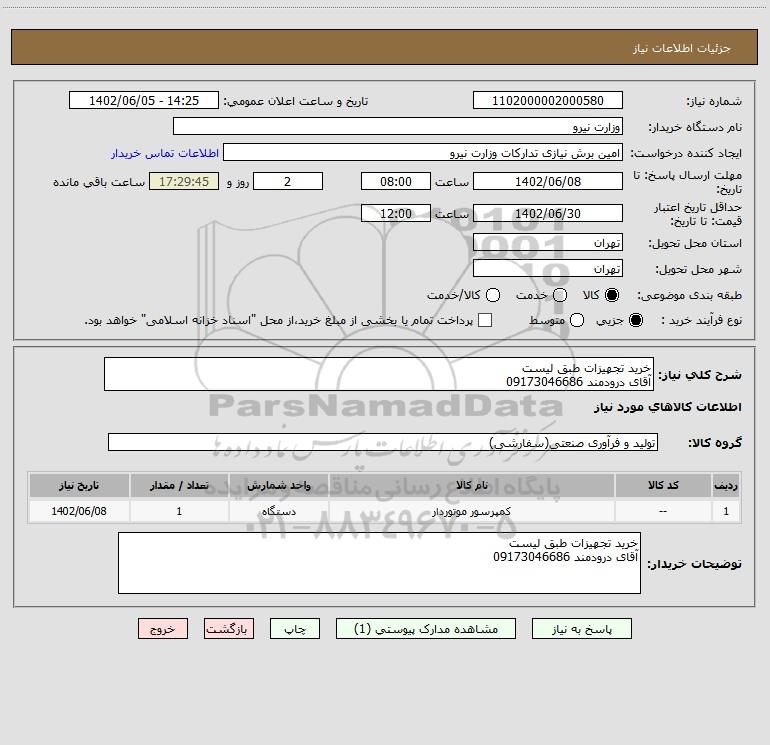Toggle the اسناد خزانه اسلامی payment checkbox
Viewport: 770px width, 745px height.
point(485,320)
